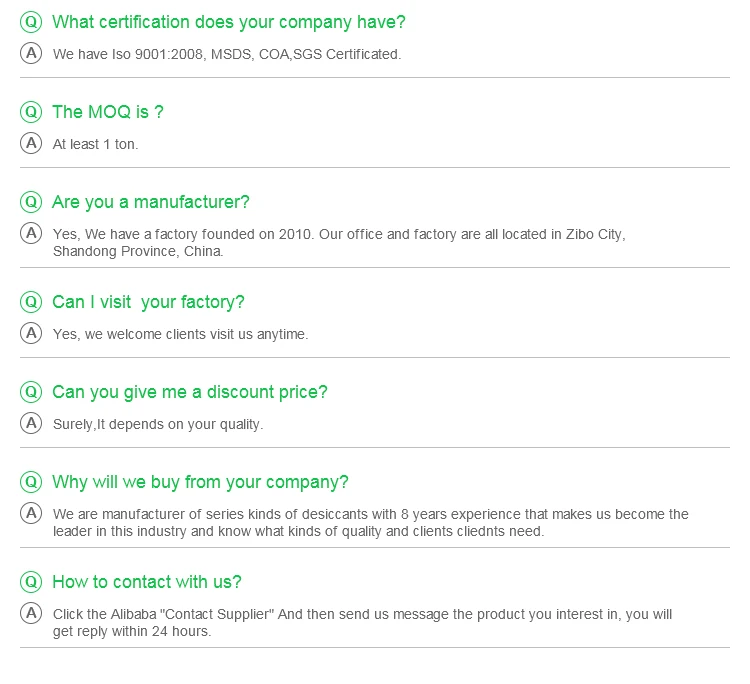
Task: Click the A icon beside 'Surely' answer
Action: click(x=31, y=423)
